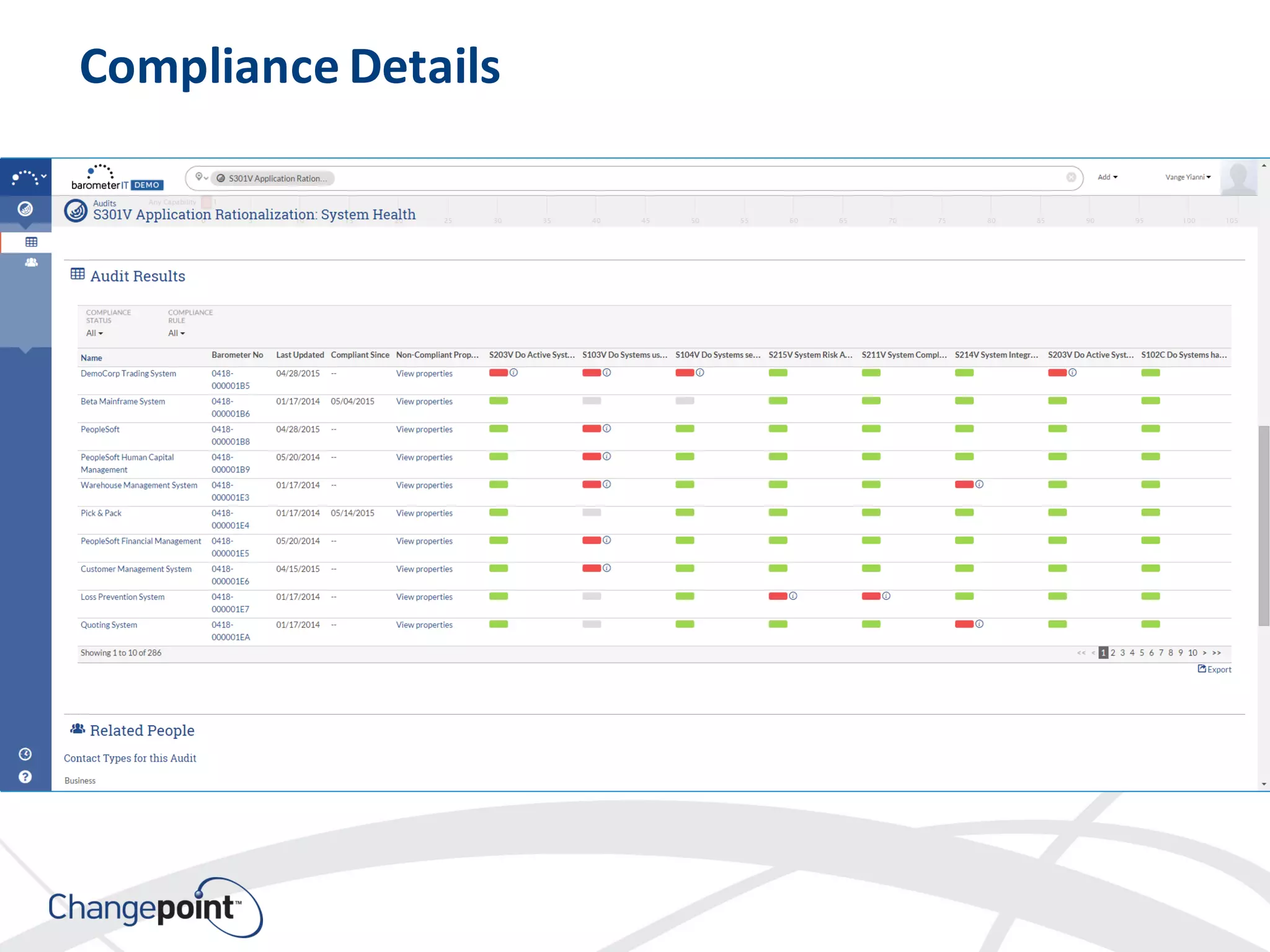Open Customer Management System link
The image size is (1270, 952).
pyautogui.click(x=136, y=569)
